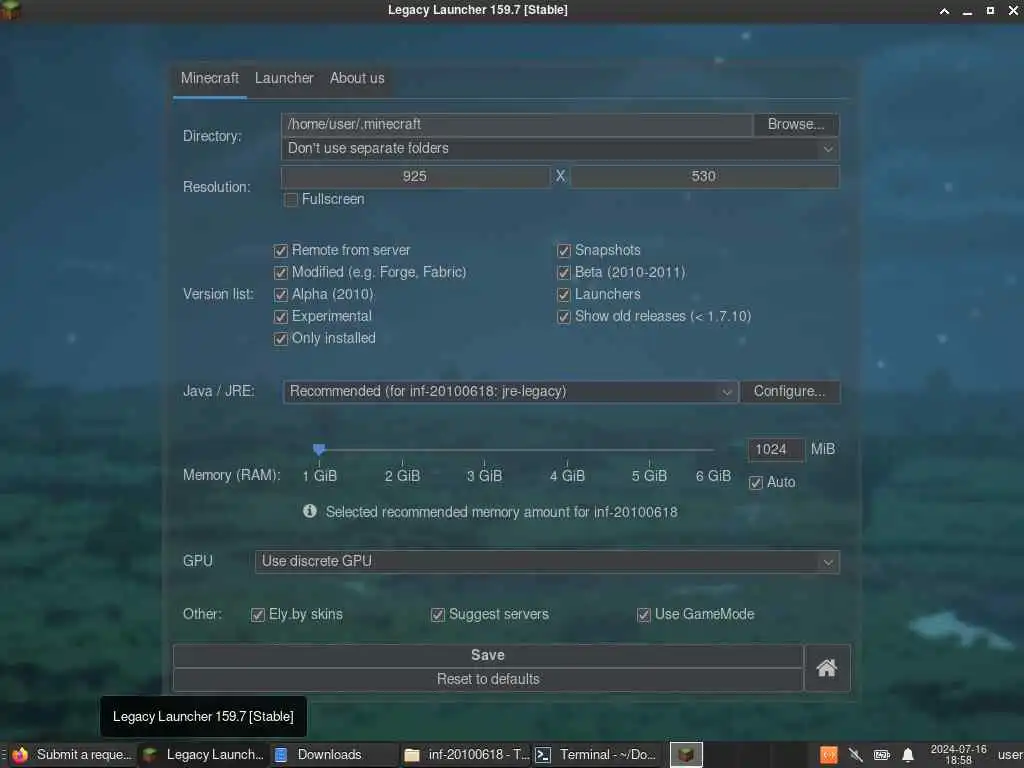This screenshot has height=768, width=1024.
Task: Click the Save button
Action: point(488,656)
